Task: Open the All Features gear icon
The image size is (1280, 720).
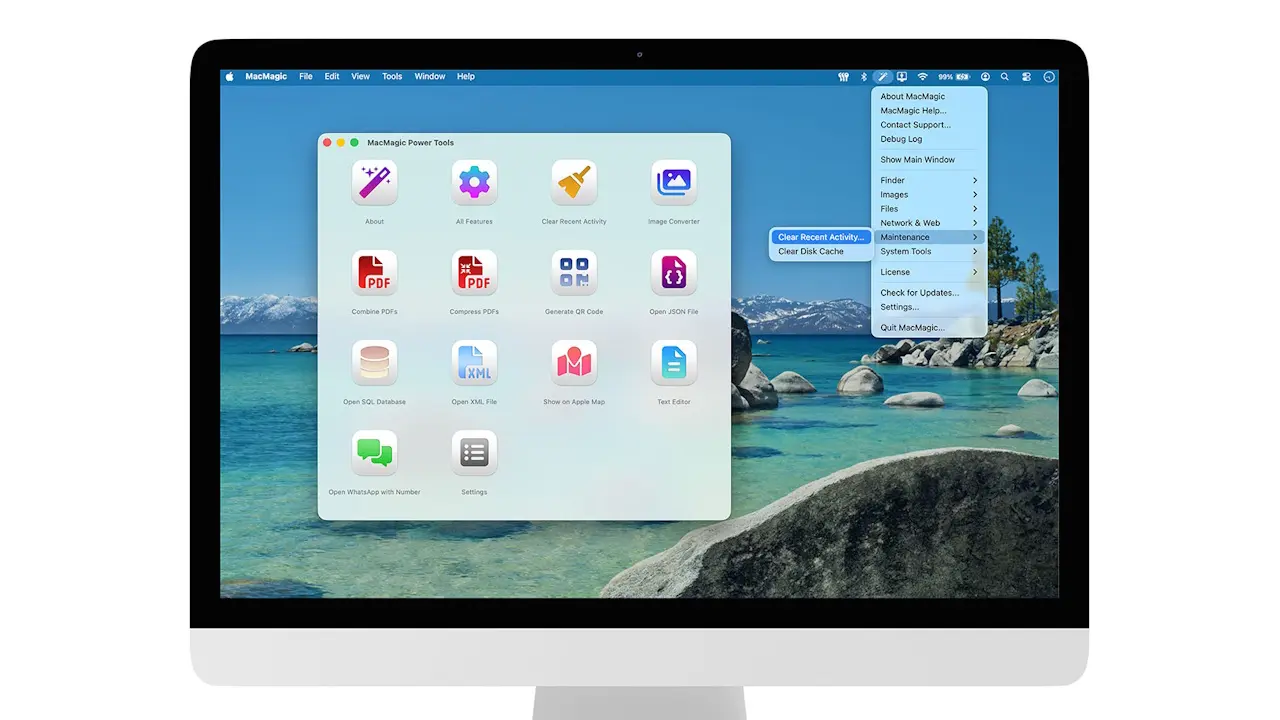Action: (x=474, y=183)
